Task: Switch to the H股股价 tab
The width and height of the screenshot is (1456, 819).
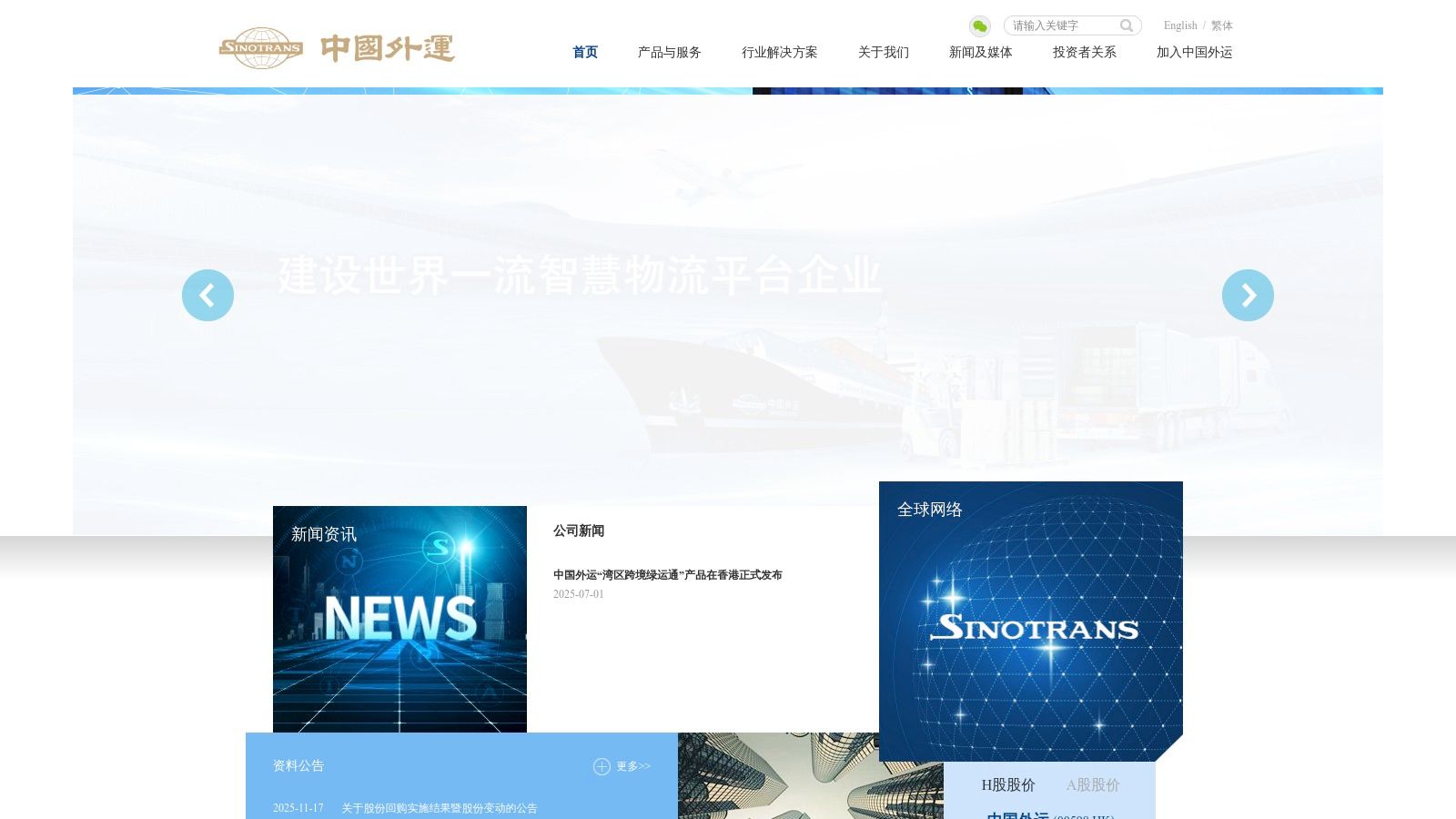Action: click(1008, 784)
